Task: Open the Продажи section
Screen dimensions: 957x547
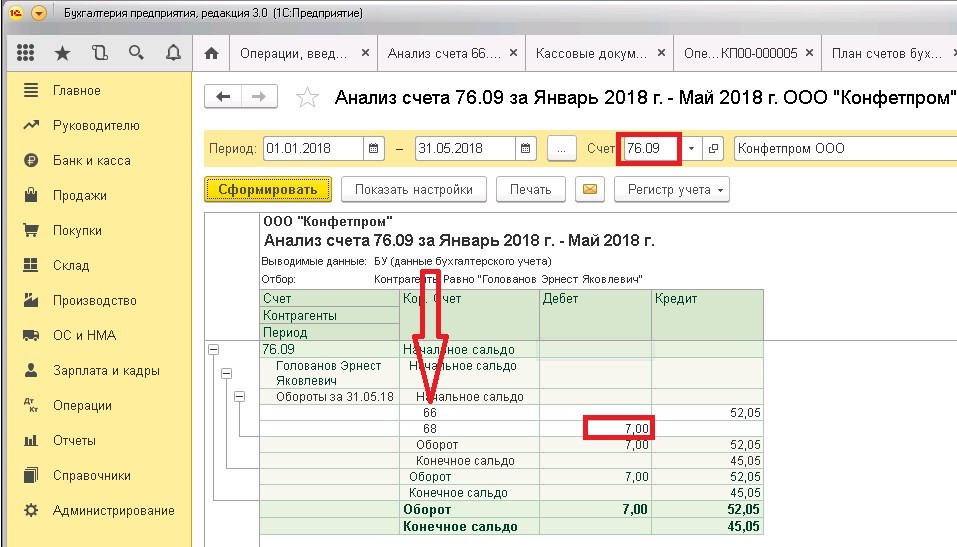Action: 79,195
